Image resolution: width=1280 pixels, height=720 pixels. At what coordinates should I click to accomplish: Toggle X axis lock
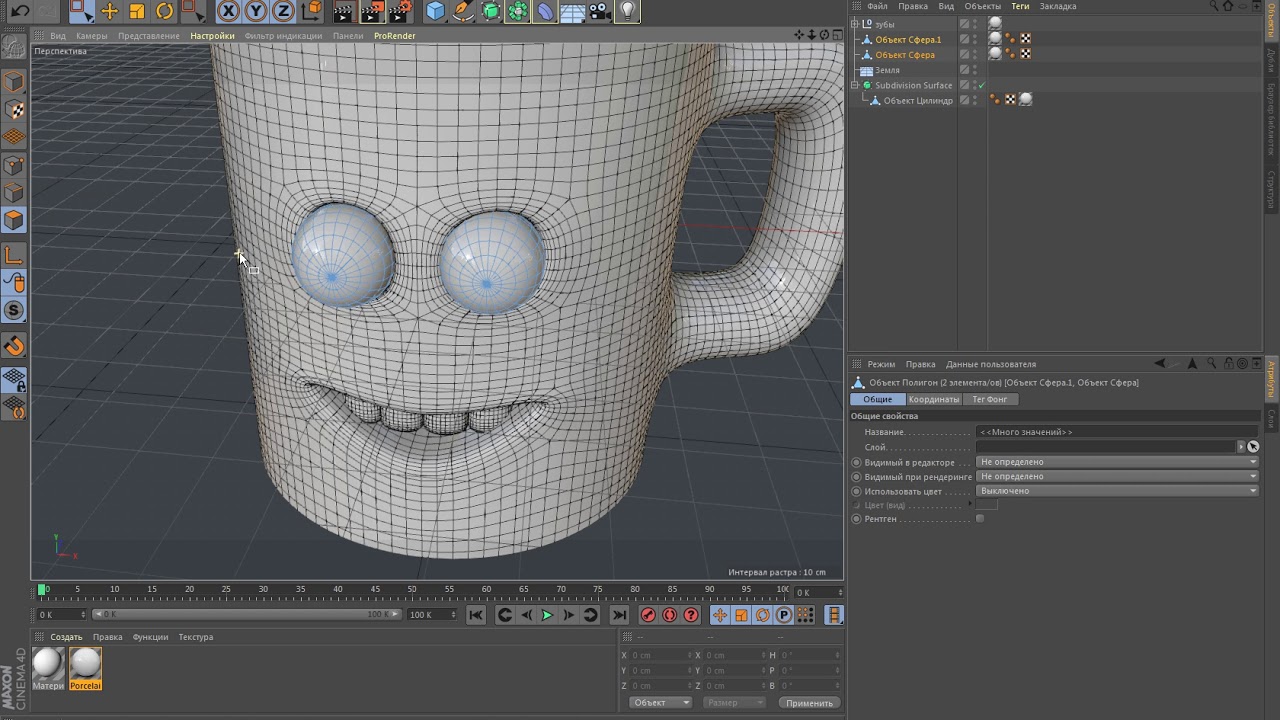pyautogui.click(x=229, y=11)
